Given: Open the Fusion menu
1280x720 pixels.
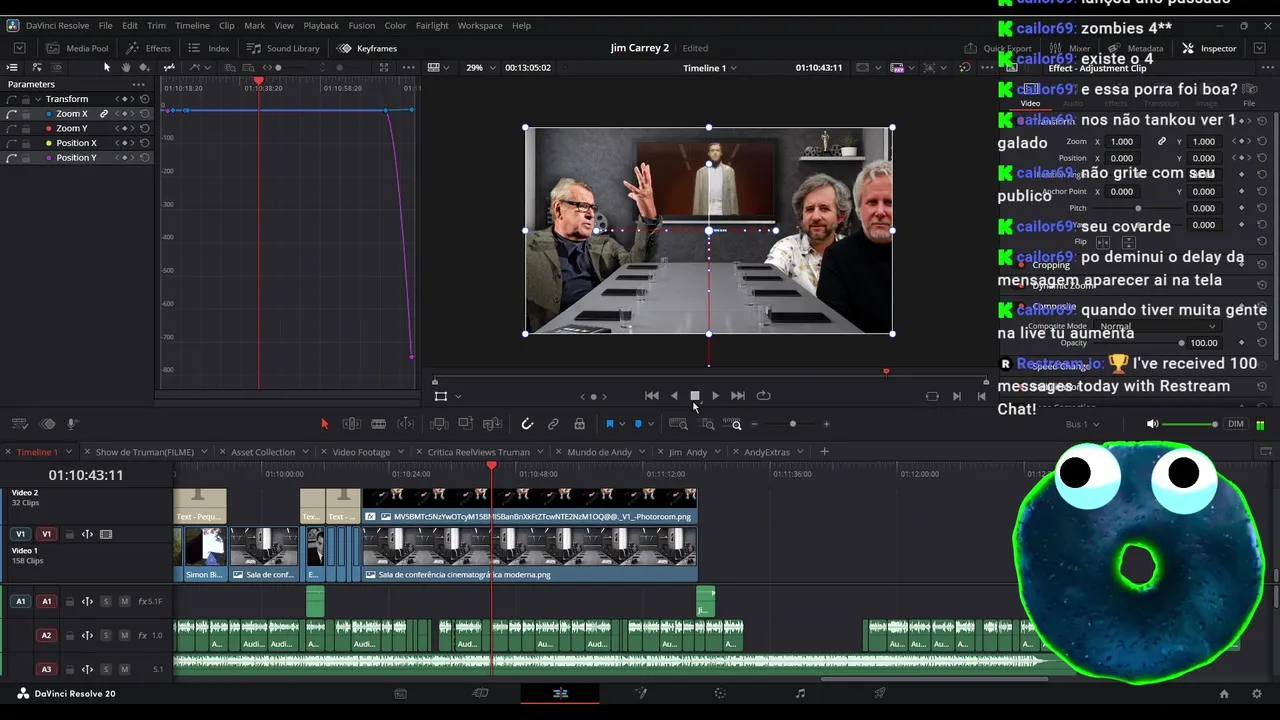Looking at the screenshot, I should coord(362,25).
